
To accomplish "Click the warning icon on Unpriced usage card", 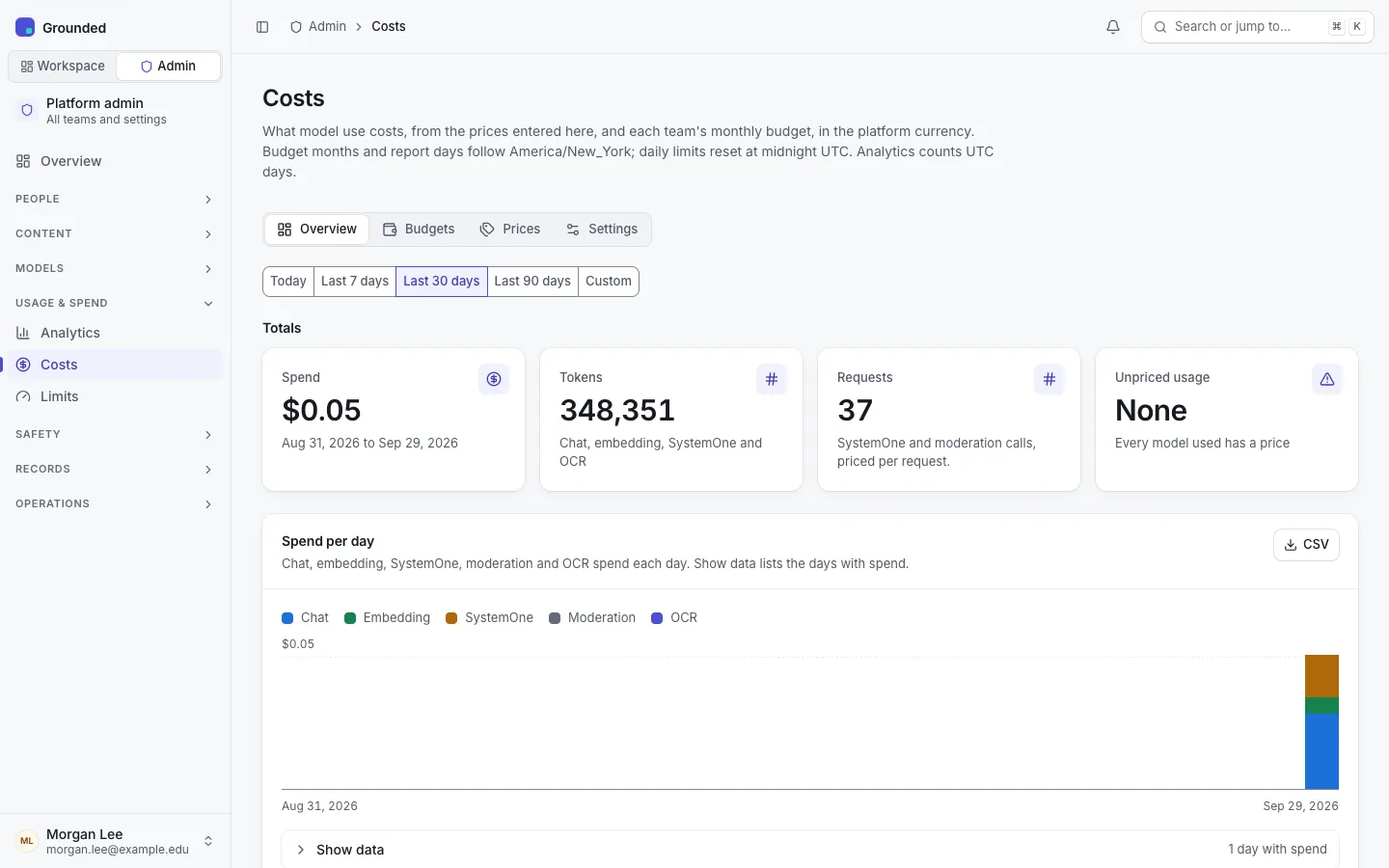I will [1327, 379].
